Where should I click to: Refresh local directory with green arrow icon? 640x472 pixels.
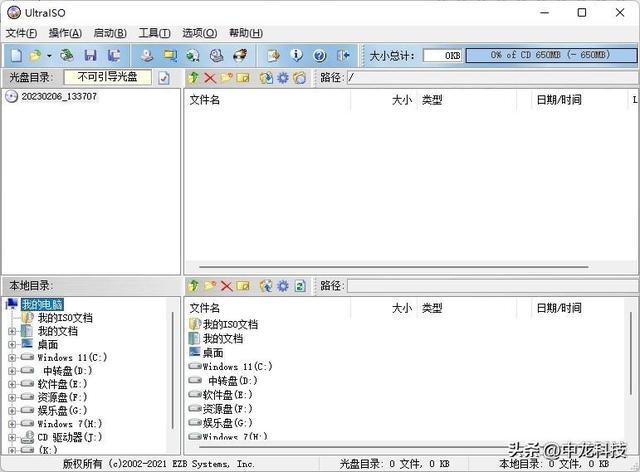(300, 286)
